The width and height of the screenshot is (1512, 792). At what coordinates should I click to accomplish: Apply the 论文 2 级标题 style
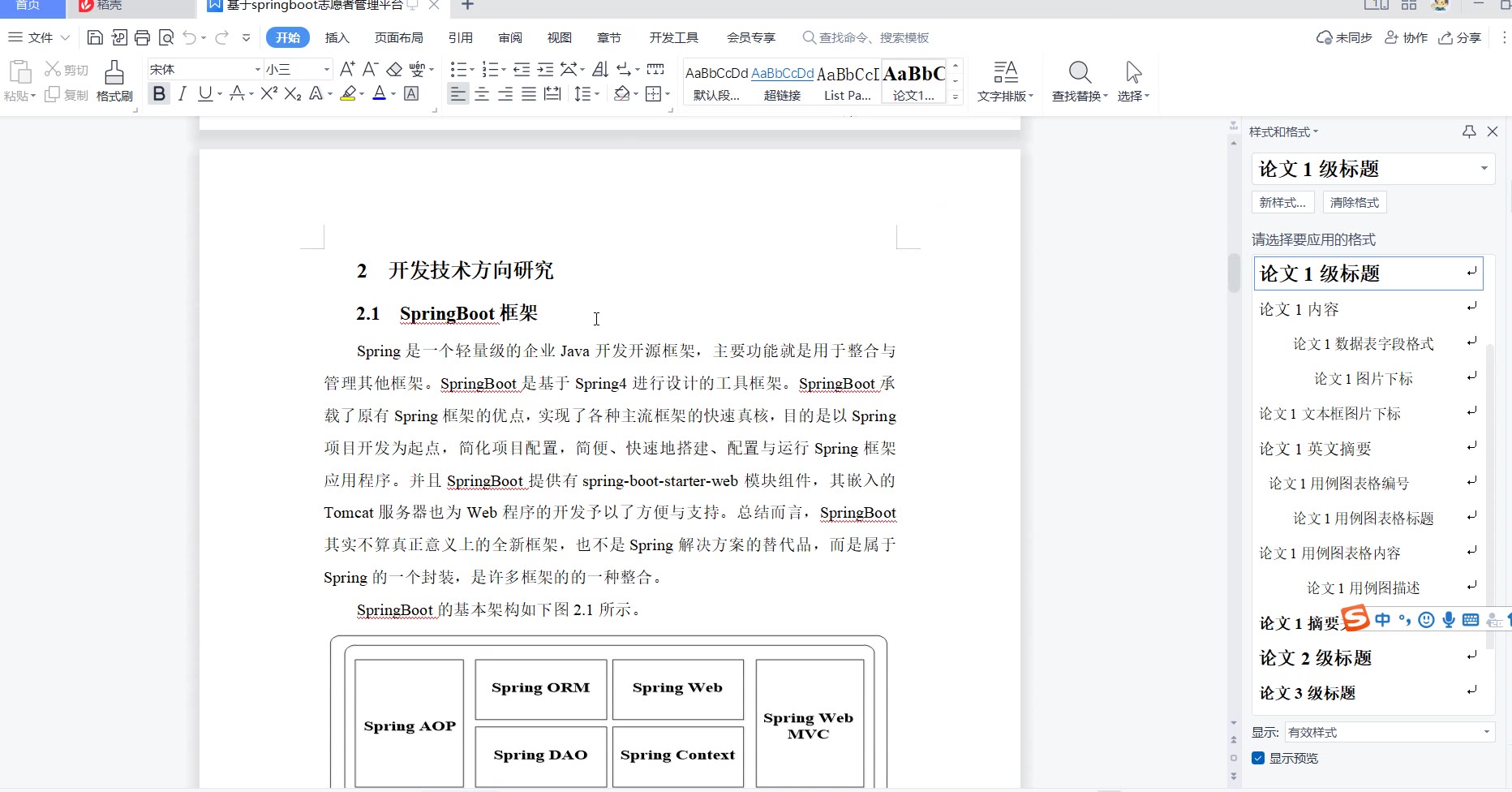(x=1315, y=657)
